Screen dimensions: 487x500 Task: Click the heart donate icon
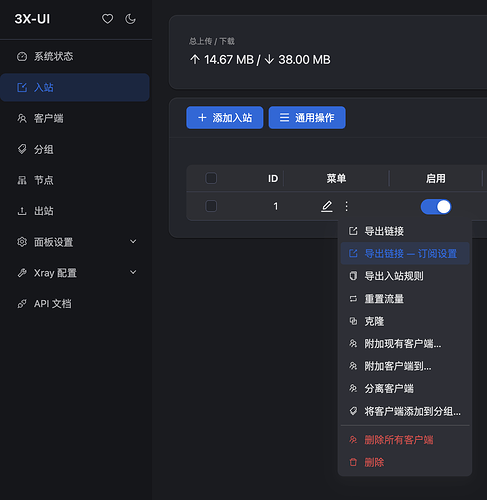pos(107,19)
